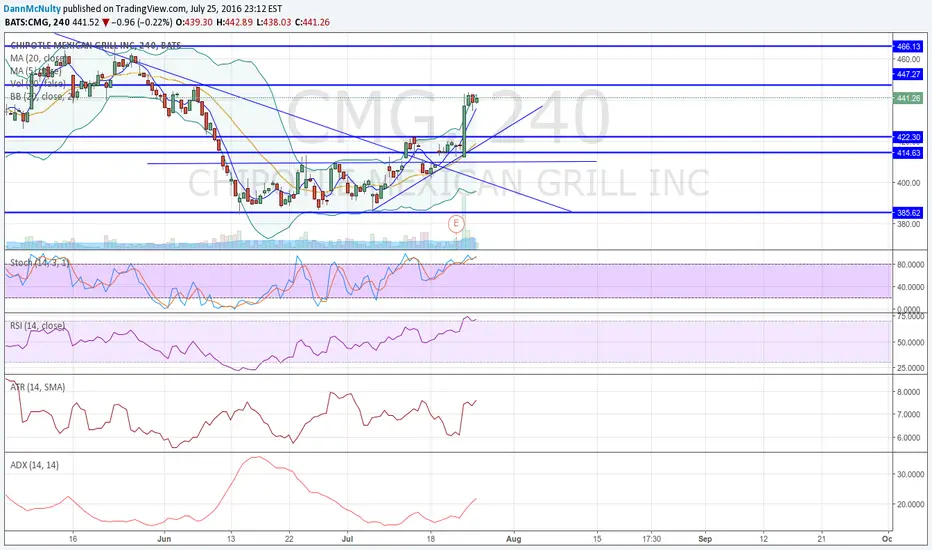The height and width of the screenshot is (550, 932).
Task: Click the earnings 'E' marker on the chart
Action: click(x=456, y=224)
